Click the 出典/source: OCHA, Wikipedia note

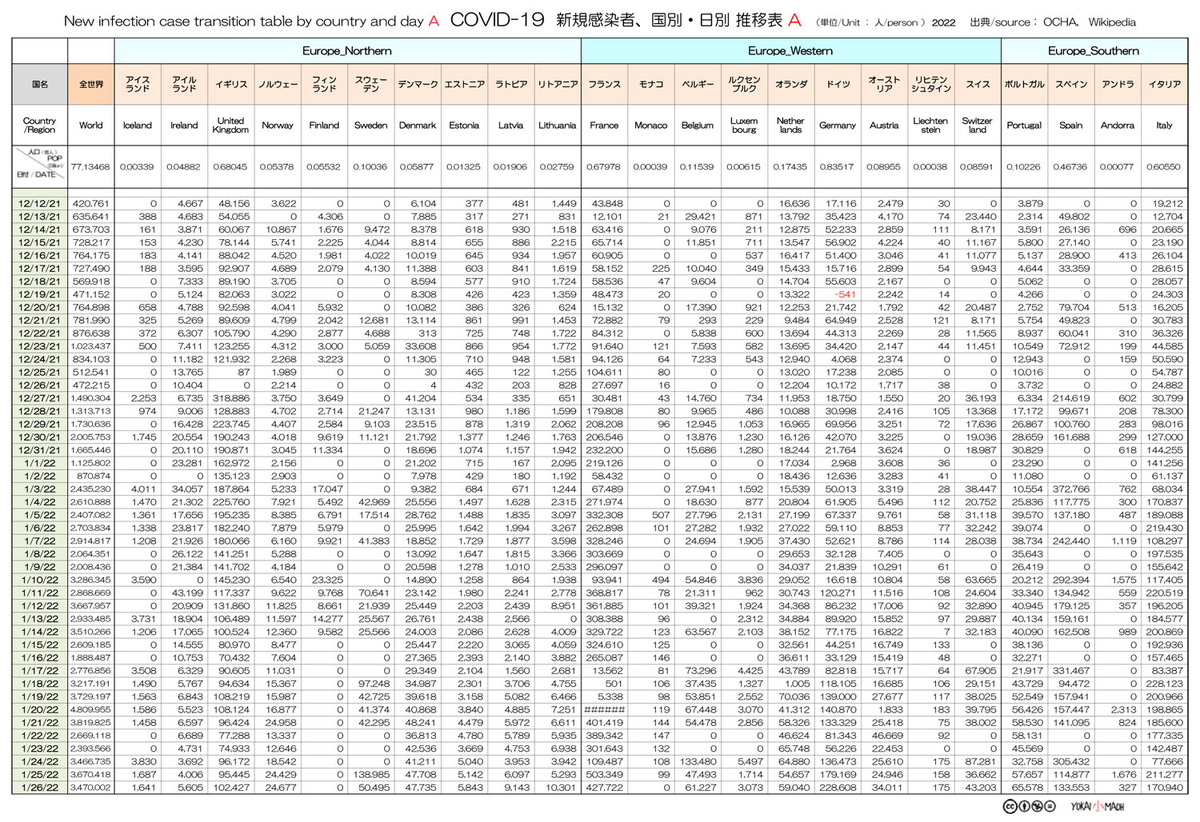(1052, 22)
